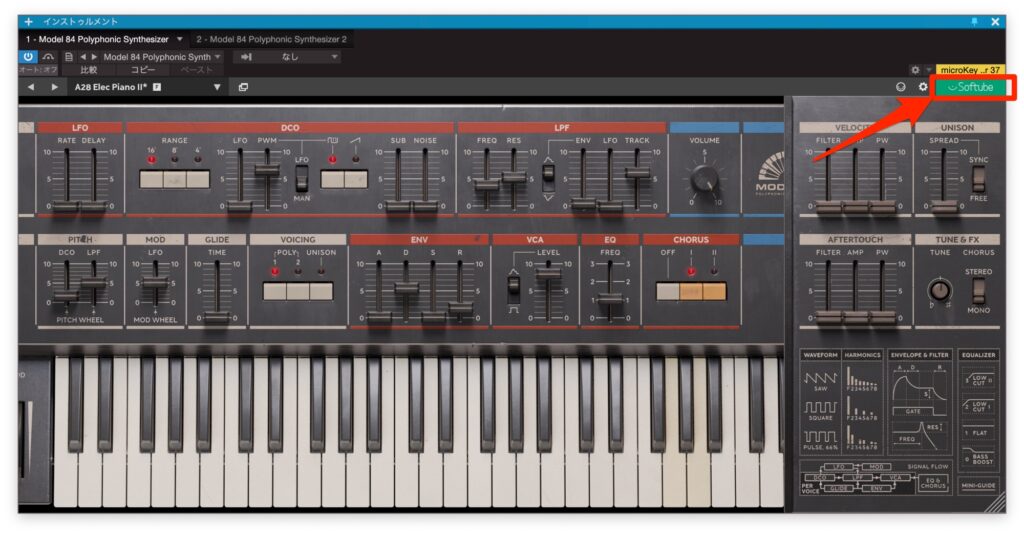
Task: Click the window copy icon after preset menu
Action: (x=243, y=88)
